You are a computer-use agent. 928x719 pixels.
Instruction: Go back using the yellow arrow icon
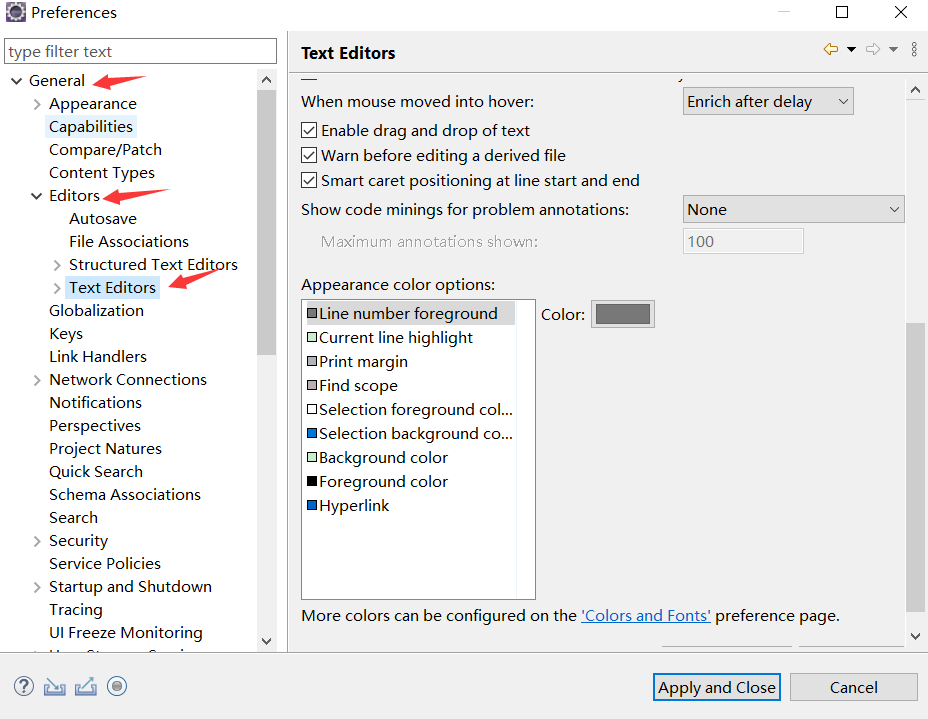[831, 49]
